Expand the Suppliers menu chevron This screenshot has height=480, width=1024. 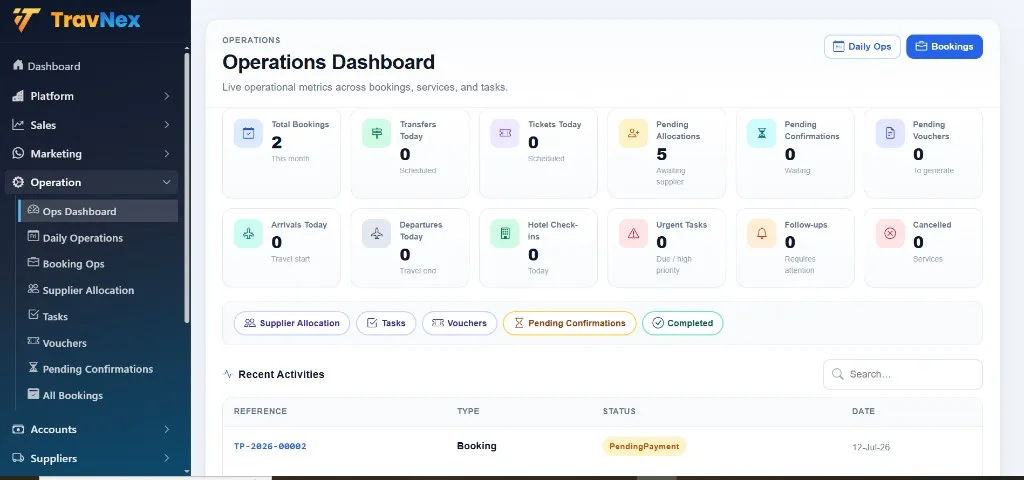pos(167,458)
